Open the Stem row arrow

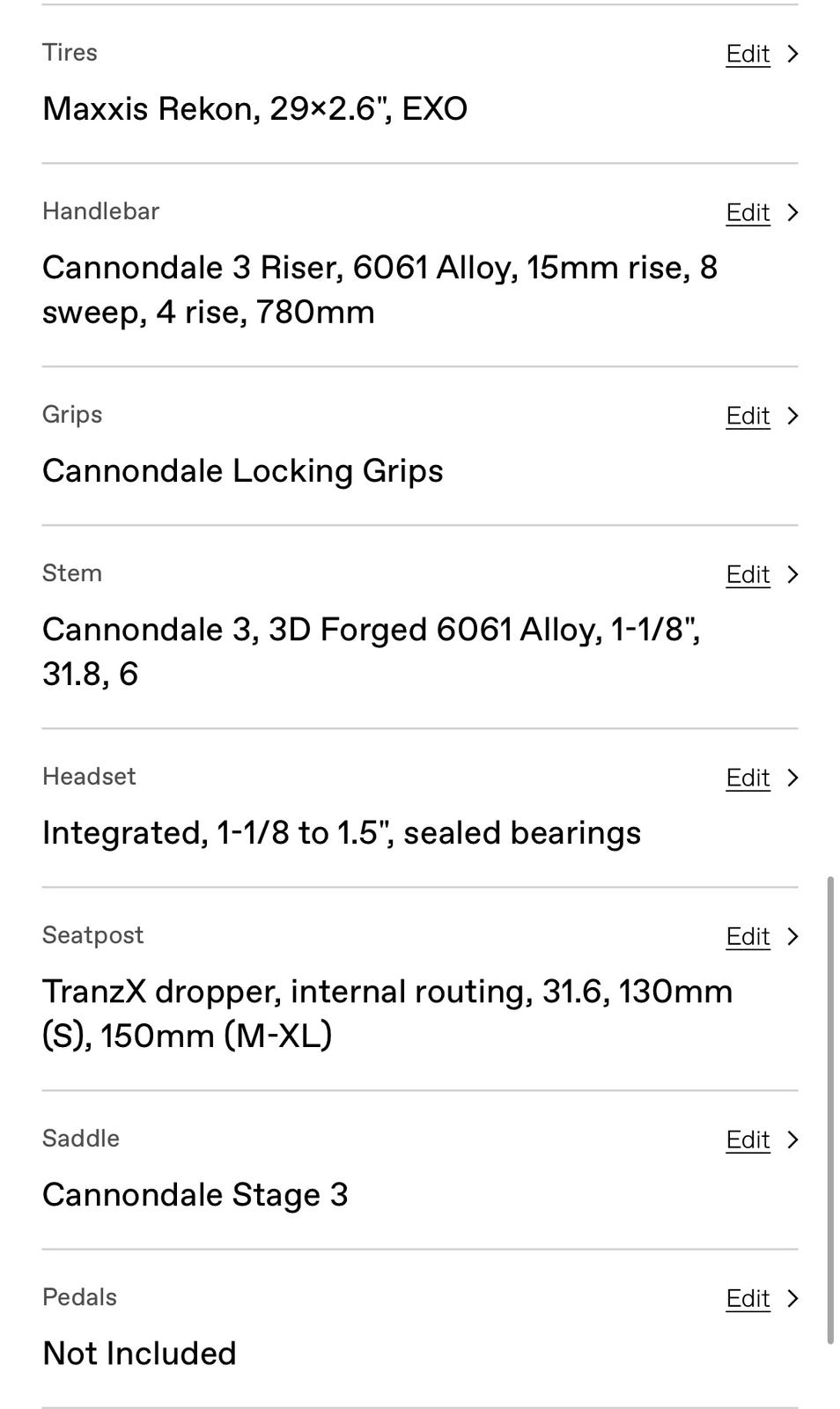click(792, 574)
